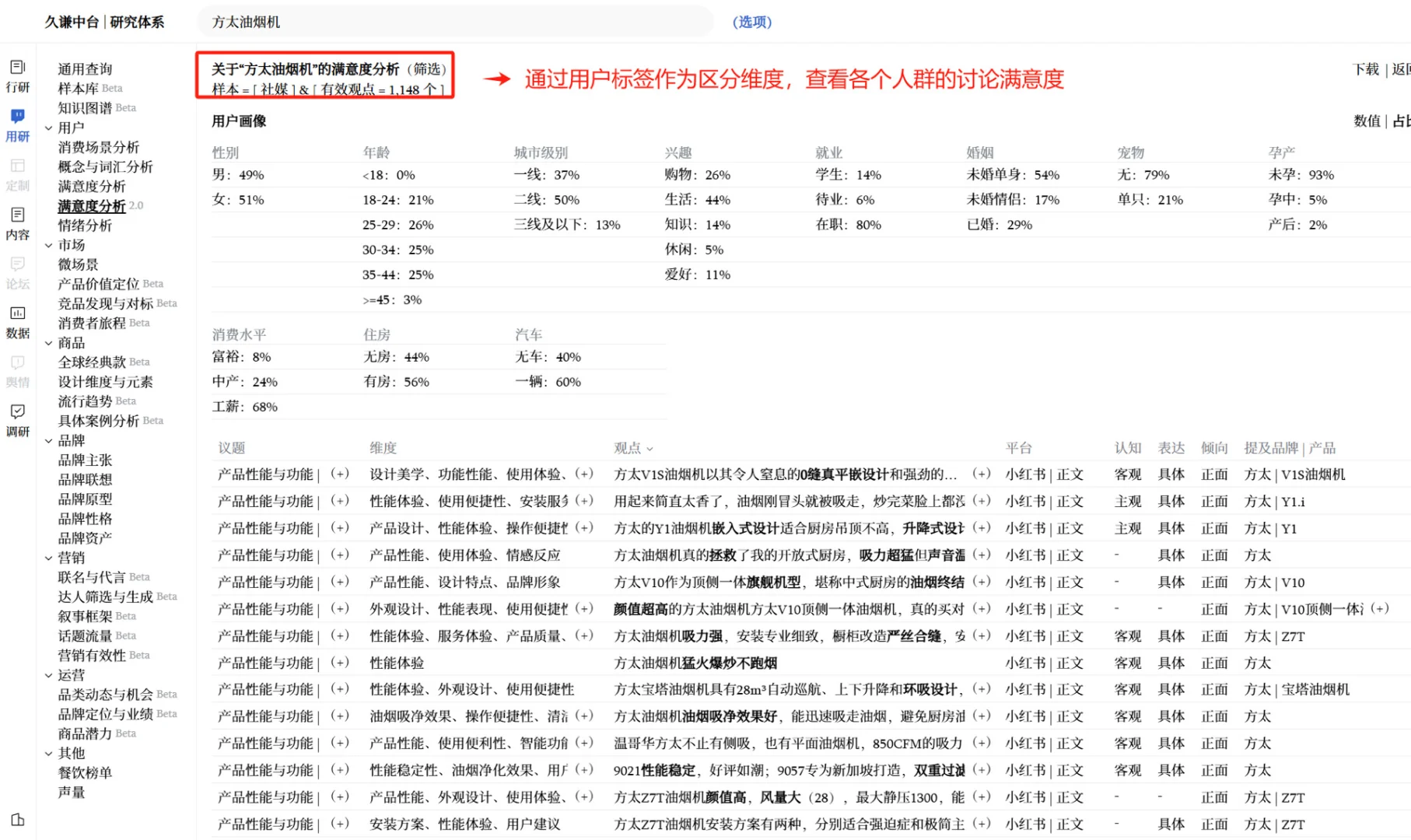Select 满意度分析 2.0 menu item

(92, 205)
